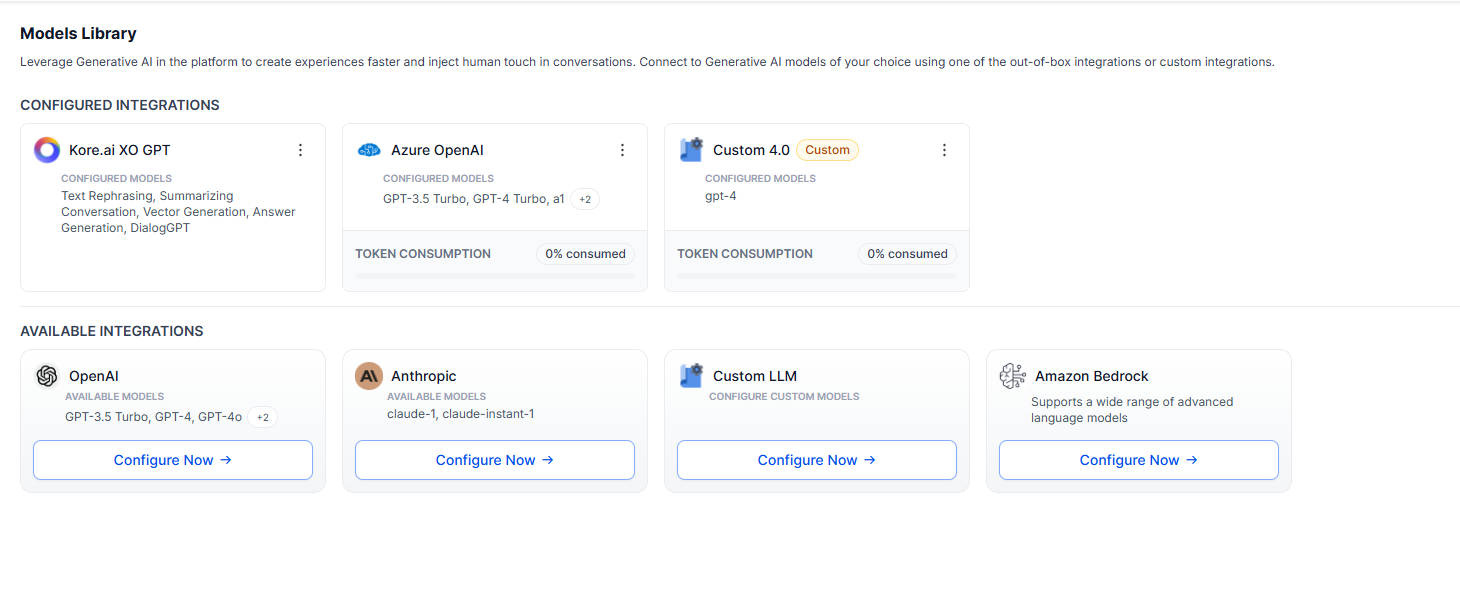Click the Kore.ai XO GPT logo icon
Screen dimensions: 1460x611
pyautogui.click(x=46, y=149)
